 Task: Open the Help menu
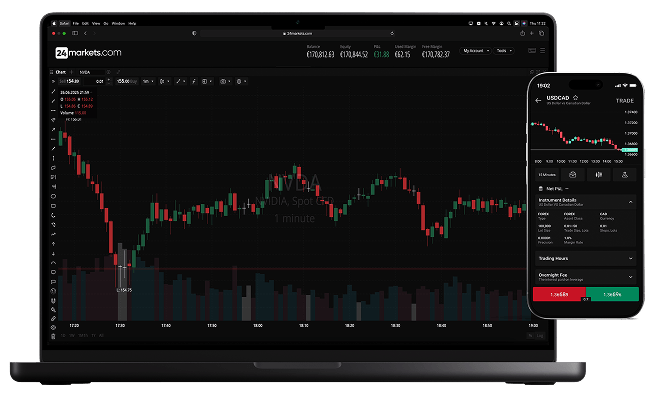pyautogui.click(x=132, y=24)
